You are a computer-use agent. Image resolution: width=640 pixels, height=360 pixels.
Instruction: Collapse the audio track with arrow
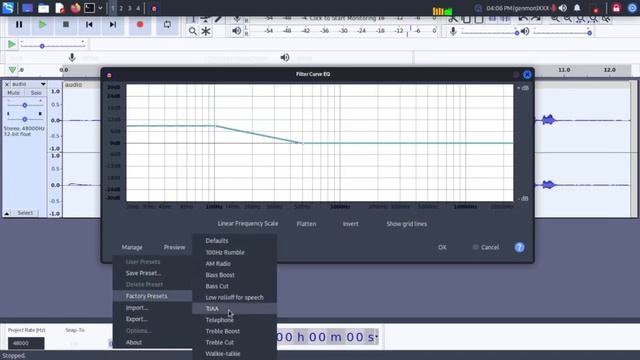coord(7,213)
